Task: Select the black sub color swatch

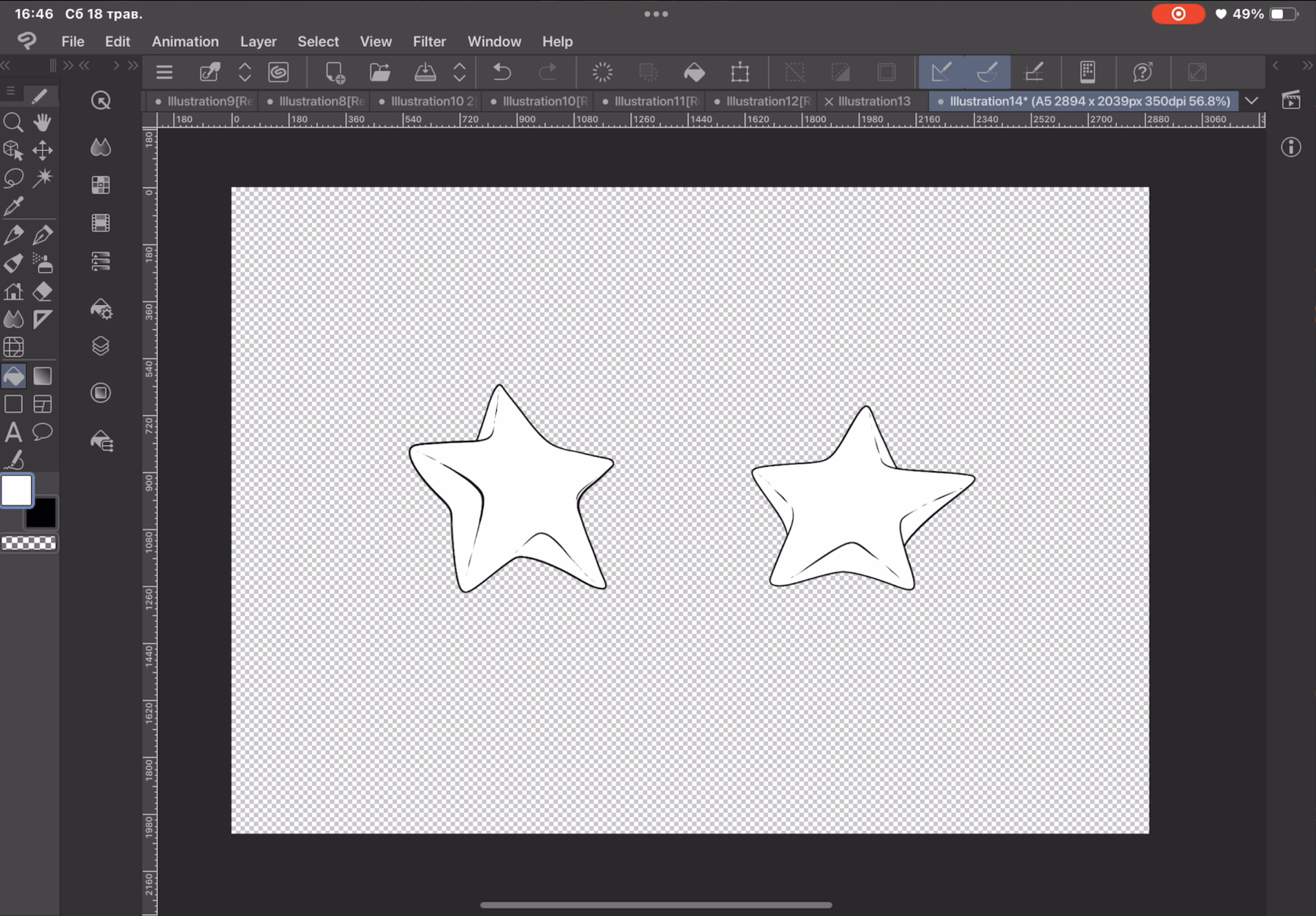Action: pyautogui.click(x=43, y=515)
